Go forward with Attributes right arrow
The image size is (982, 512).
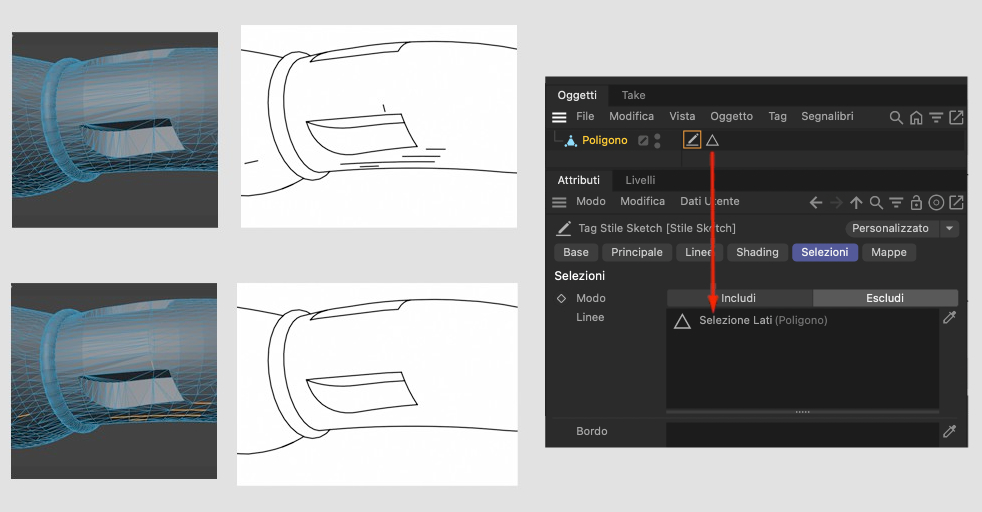point(837,202)
